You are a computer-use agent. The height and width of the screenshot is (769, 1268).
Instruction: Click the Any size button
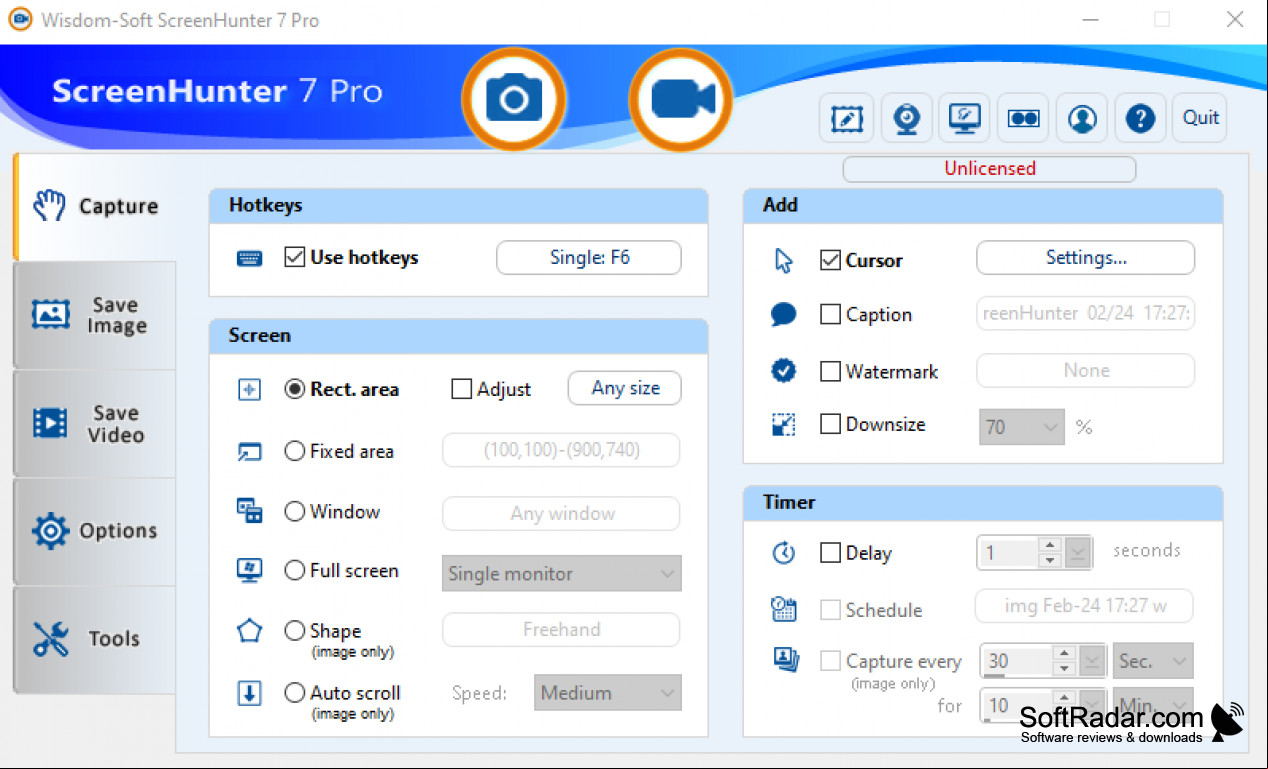[x=625, y=388]
